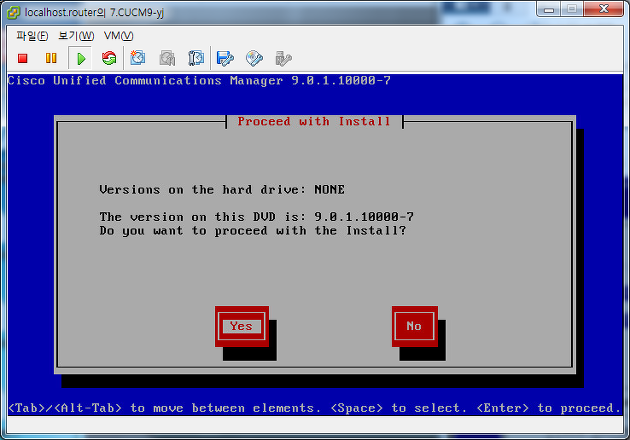Click the floppy drive connect icon
630x440 pixels.
click(225, 59)
